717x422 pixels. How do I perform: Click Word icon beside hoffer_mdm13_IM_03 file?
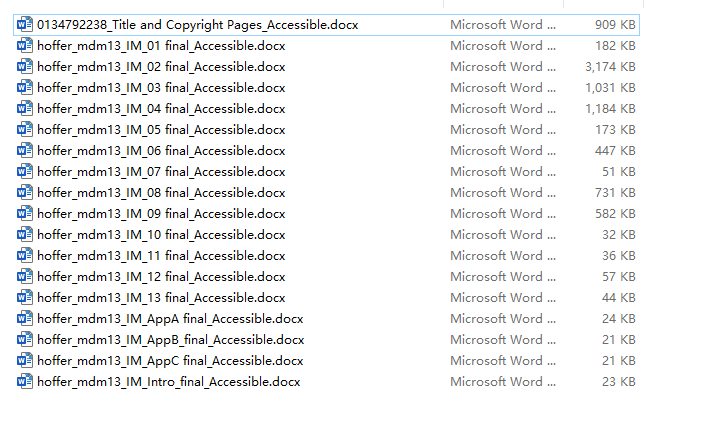tap(25, 87)
